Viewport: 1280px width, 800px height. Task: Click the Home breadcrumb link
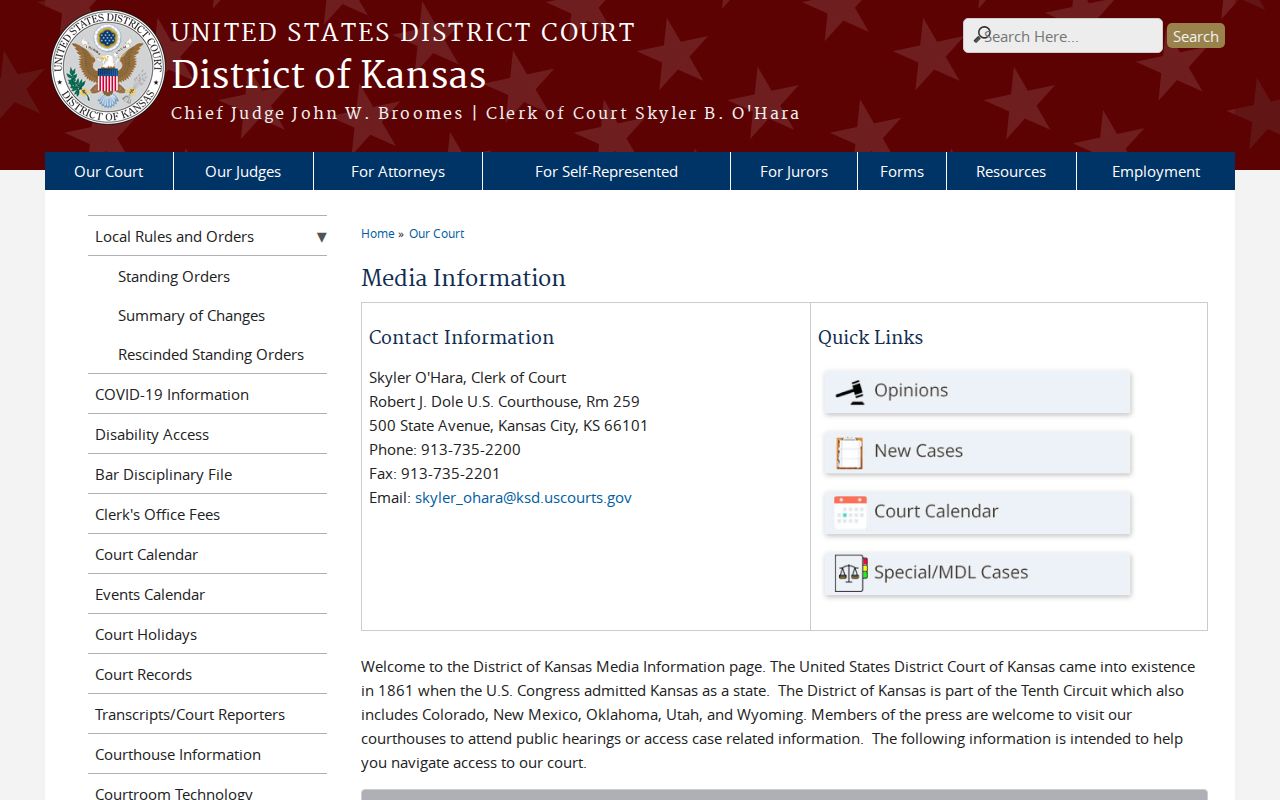point(378,234)
